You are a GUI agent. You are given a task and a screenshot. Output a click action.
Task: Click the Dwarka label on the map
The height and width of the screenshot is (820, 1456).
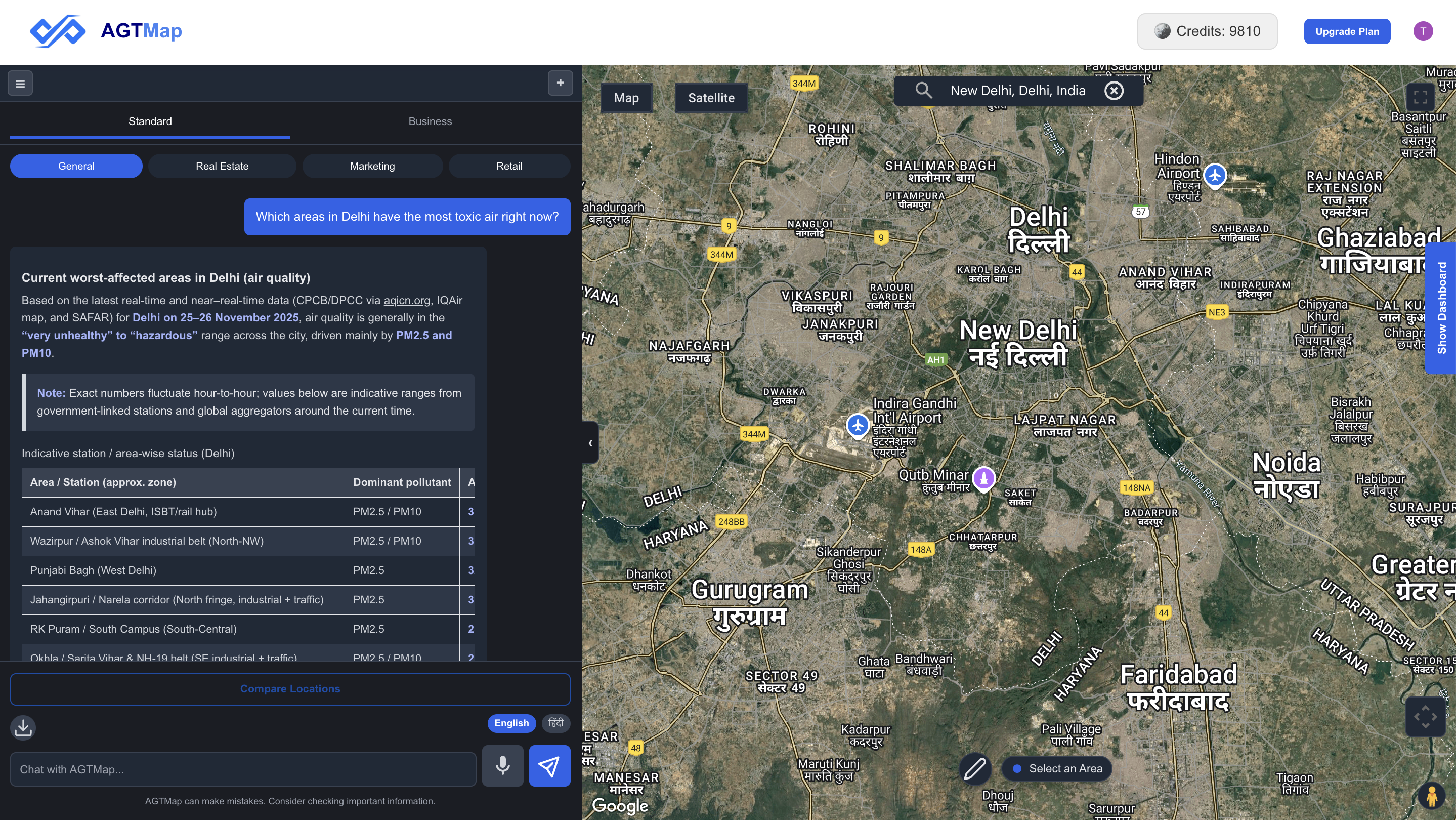pos(785,396)
